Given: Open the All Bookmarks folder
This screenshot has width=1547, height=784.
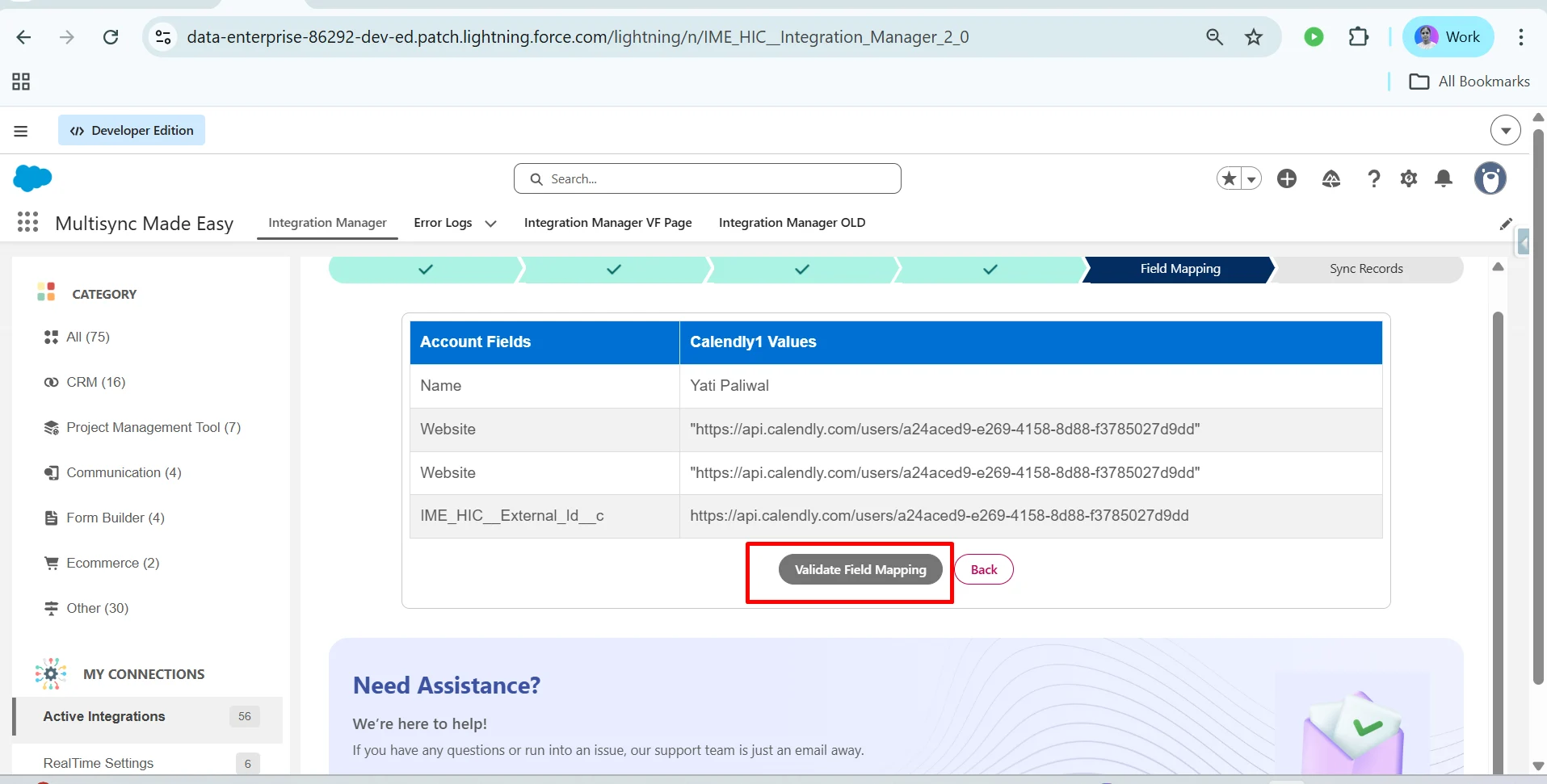Looking at the screenshot, I should 1469,82.
